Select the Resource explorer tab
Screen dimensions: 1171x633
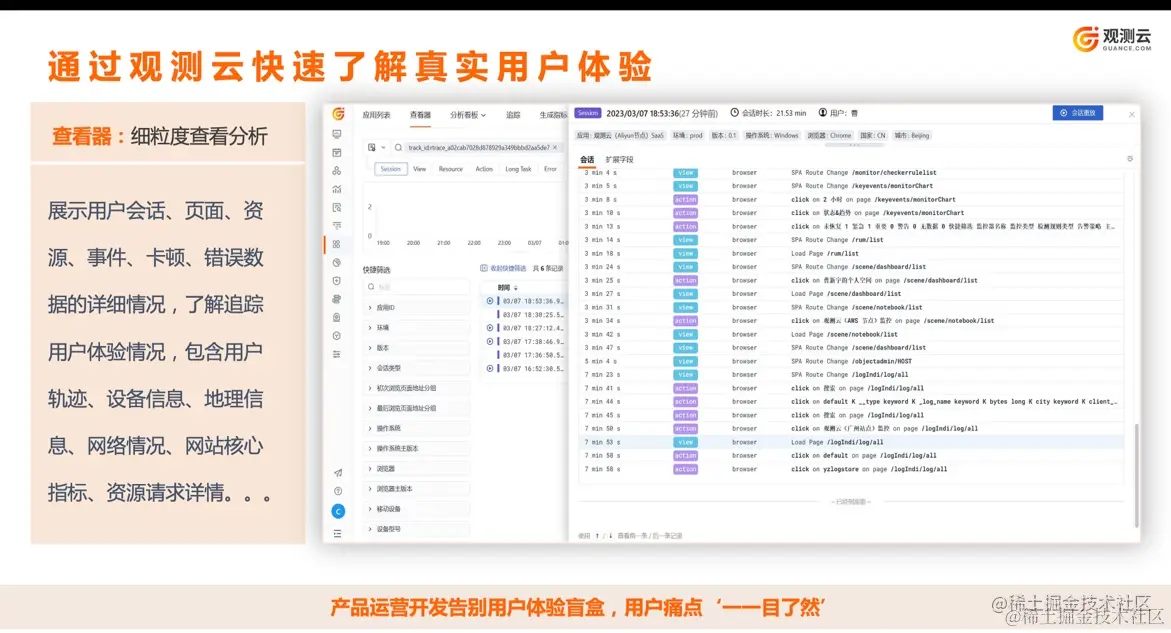(450, 169)
